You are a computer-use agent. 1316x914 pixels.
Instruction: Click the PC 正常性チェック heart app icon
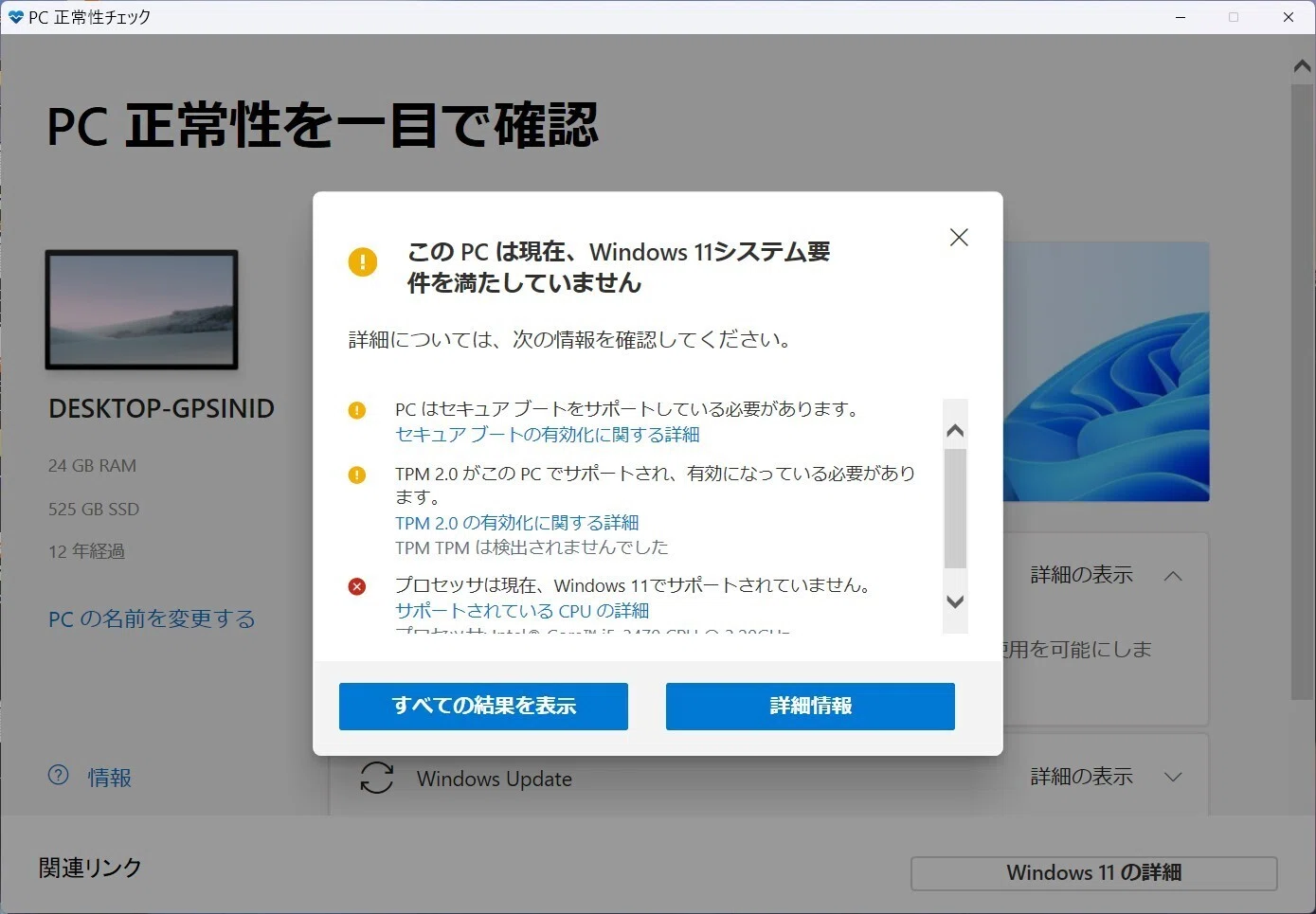click(x=15, y=17)
